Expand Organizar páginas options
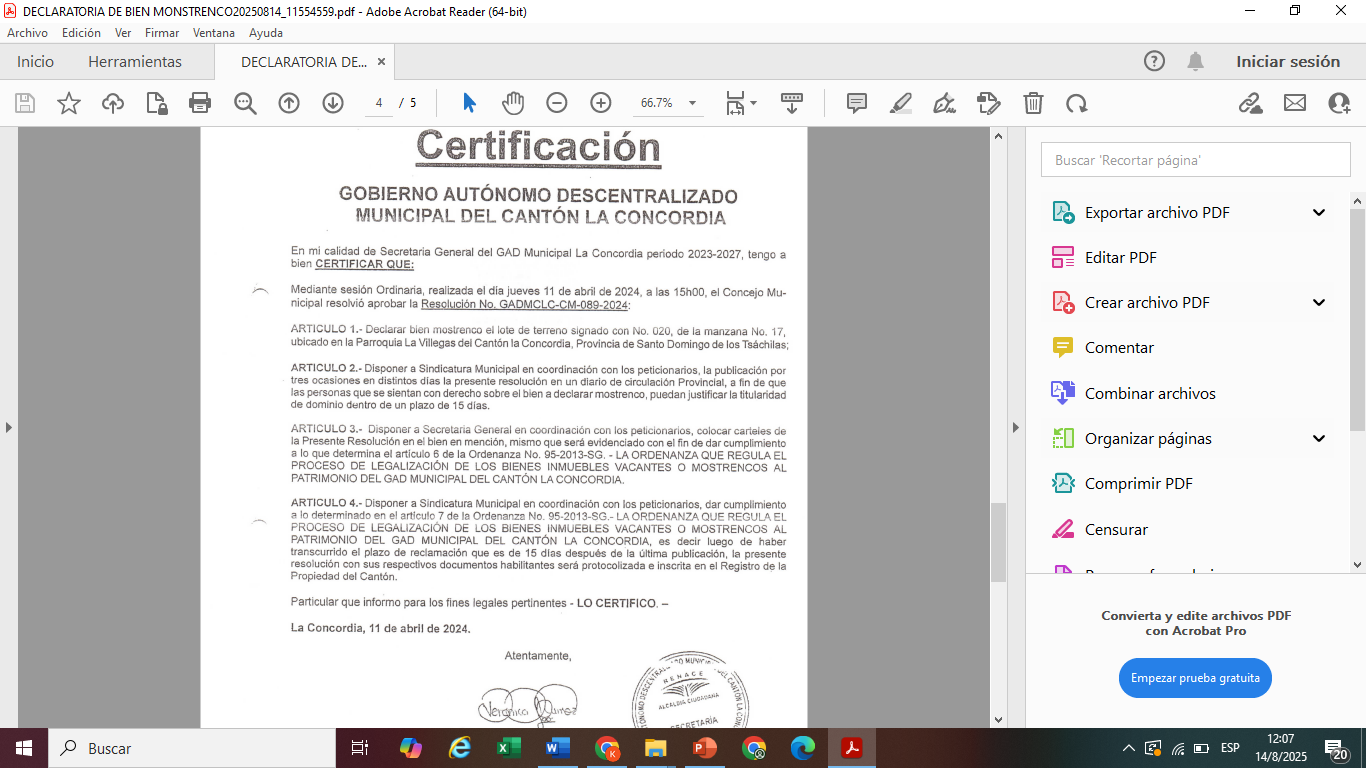 tap(1319, 439)
